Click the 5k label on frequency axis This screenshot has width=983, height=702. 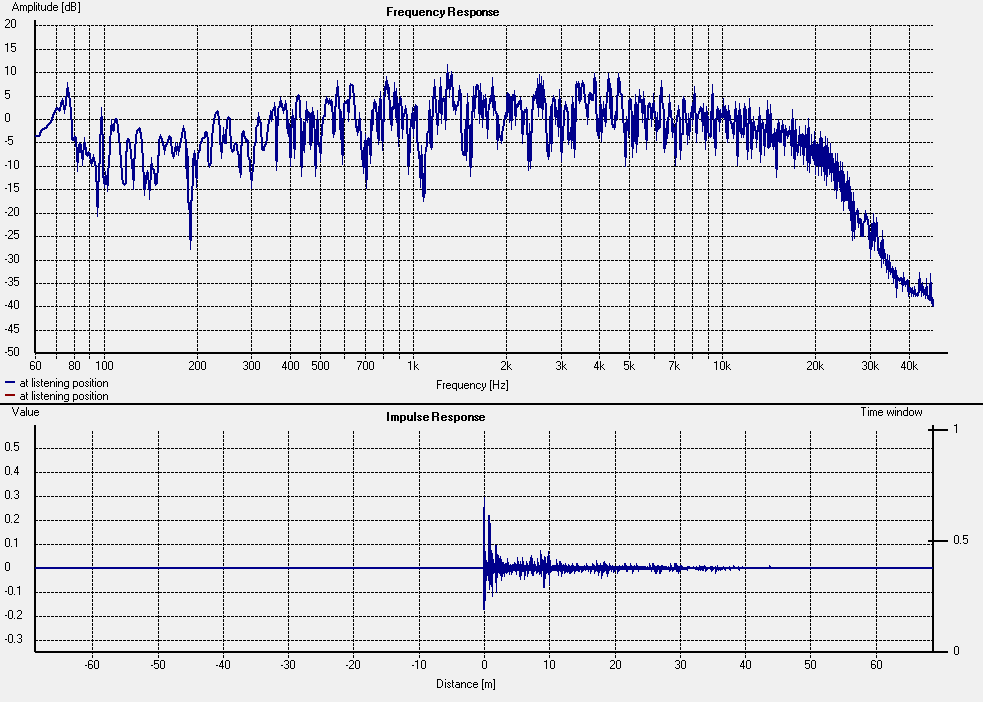[x=629, y=366]
